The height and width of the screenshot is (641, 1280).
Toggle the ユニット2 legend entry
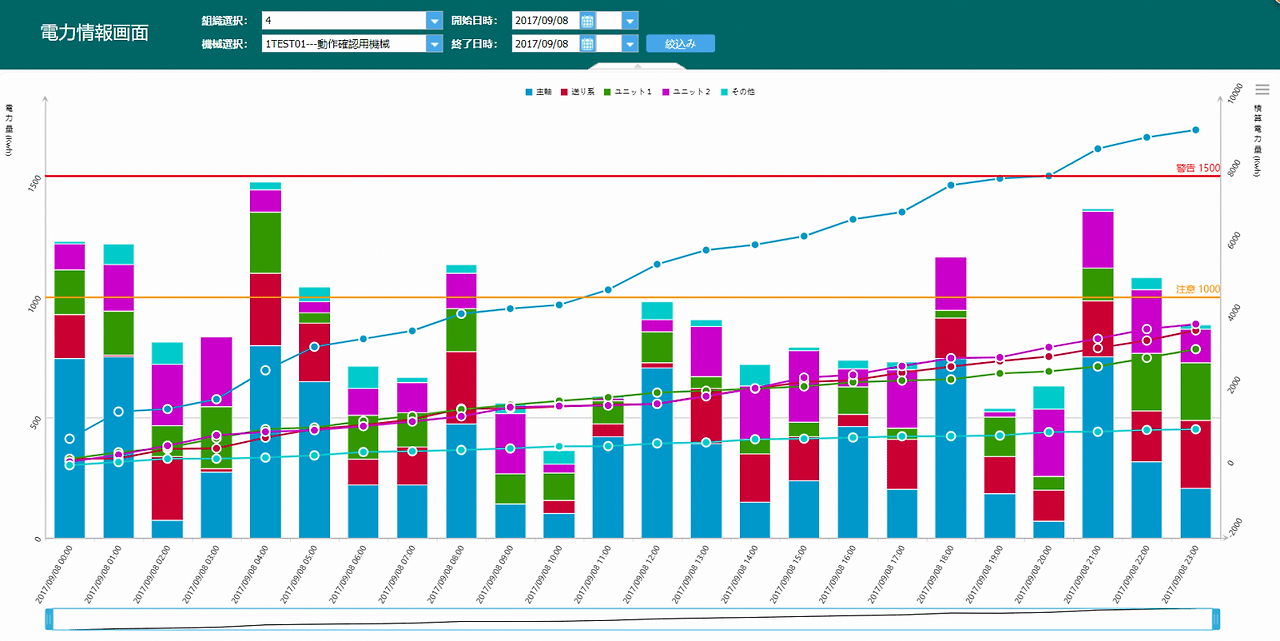pyautogui.click(x=685, y=92)
